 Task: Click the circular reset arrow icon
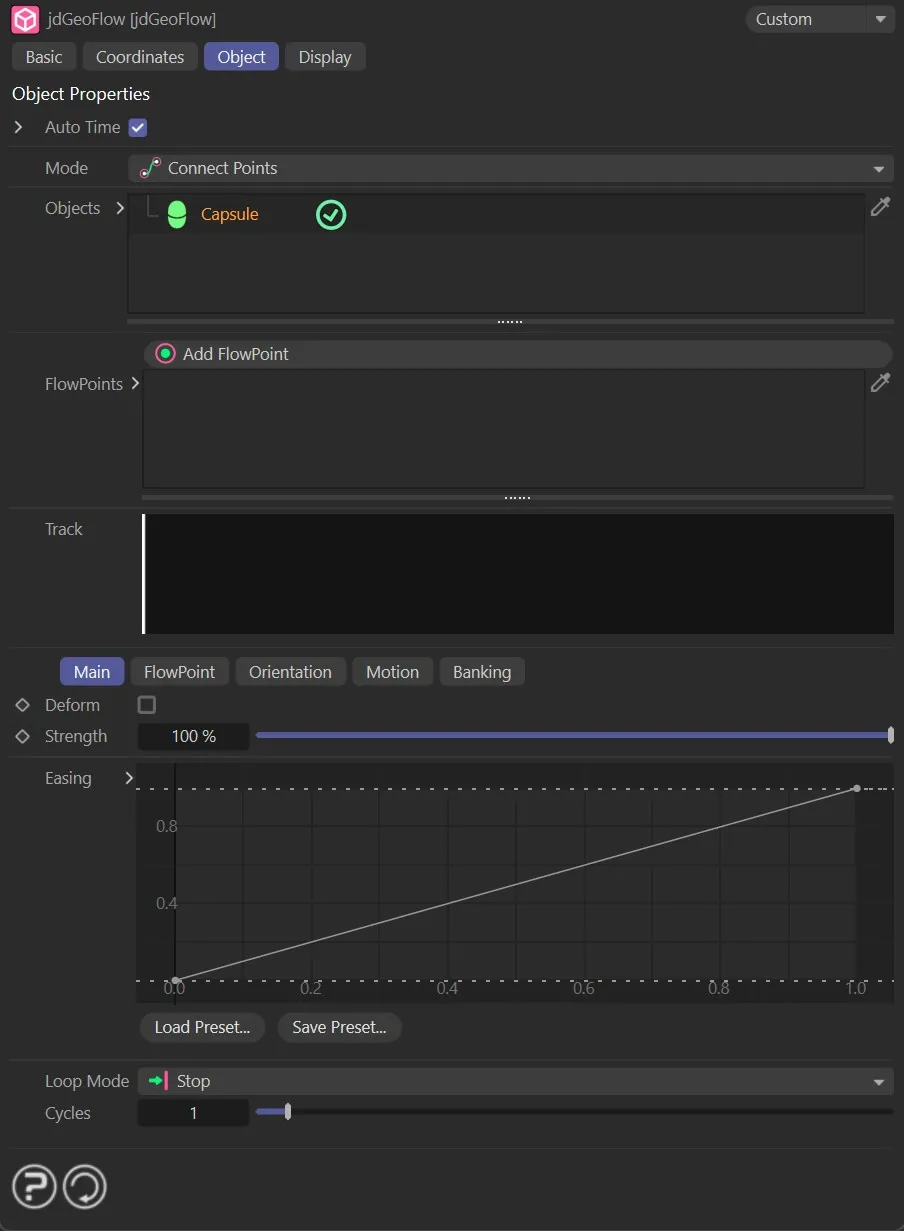pyautogui.click(x=85, y=1187)
